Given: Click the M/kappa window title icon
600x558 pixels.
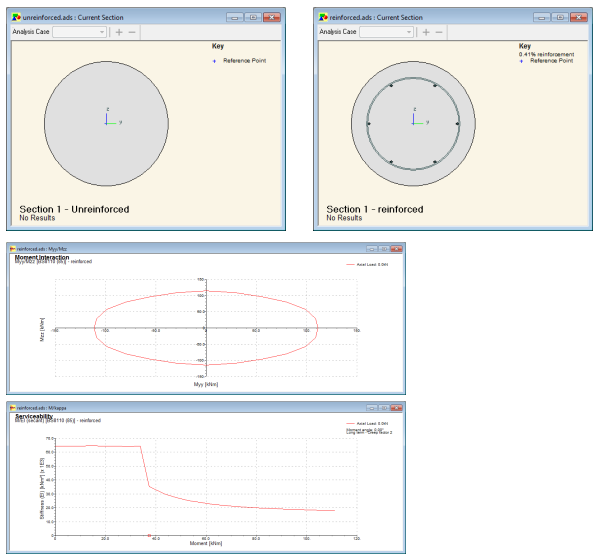Looking at the screenshot, I should tap(13, 408).
